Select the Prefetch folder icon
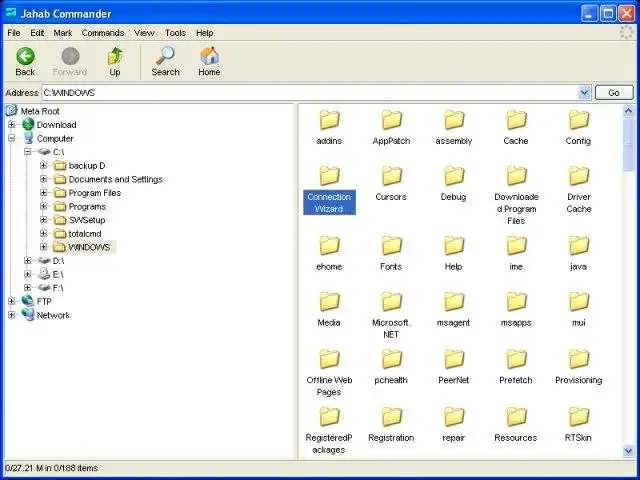Viewport: 640px width, 480px height. tap(516, 359)
